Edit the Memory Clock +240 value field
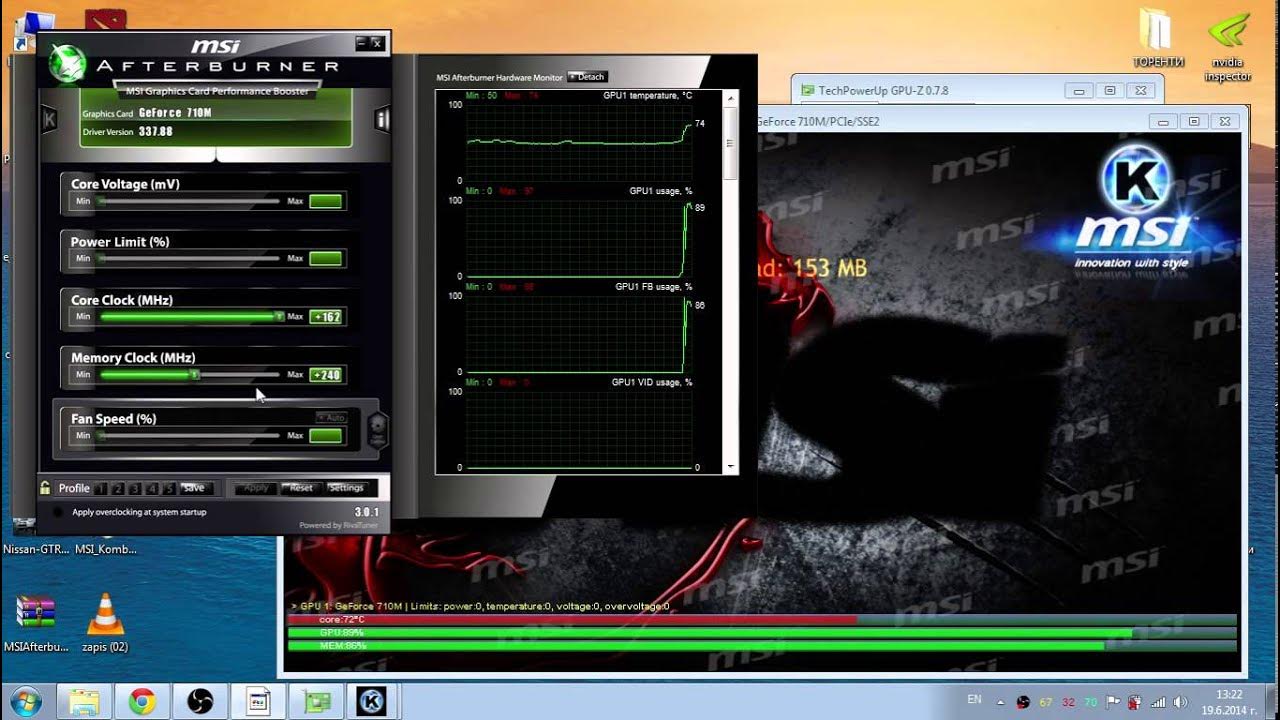 [x=326, y=375]
